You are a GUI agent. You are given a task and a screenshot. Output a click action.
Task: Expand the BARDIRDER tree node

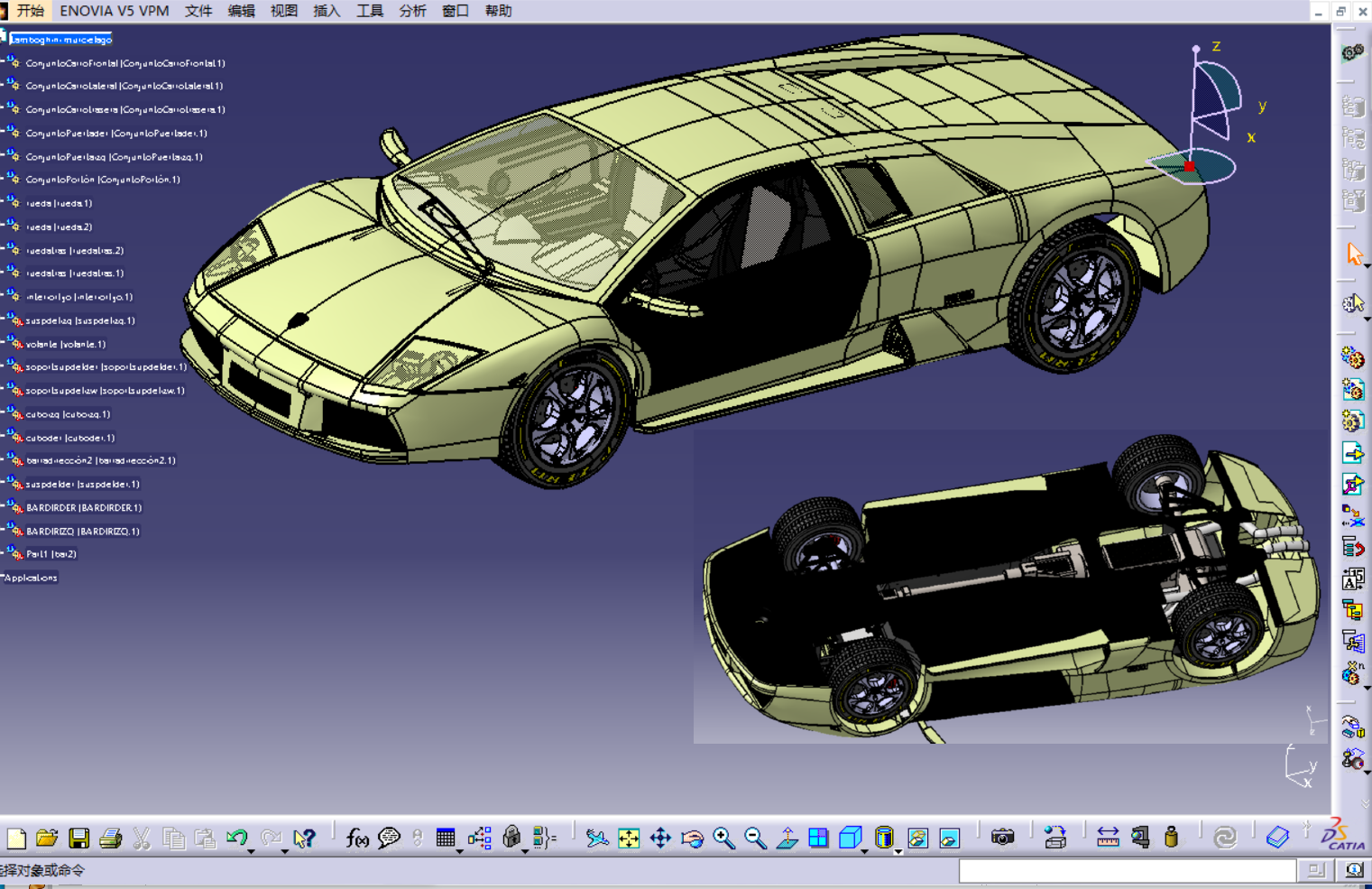3,504
